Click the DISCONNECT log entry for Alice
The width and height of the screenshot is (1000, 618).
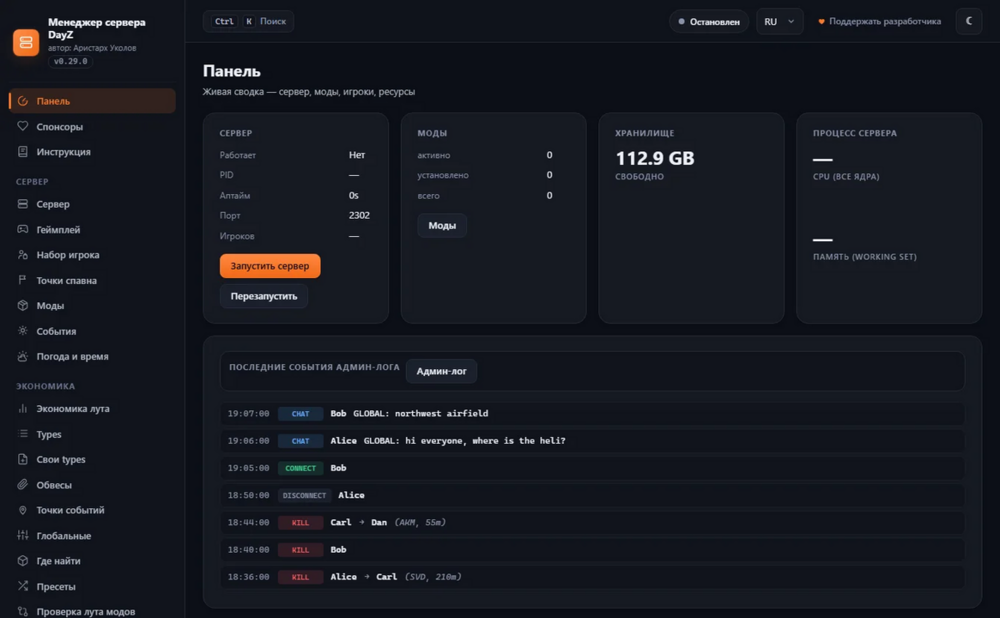(592, 495)
